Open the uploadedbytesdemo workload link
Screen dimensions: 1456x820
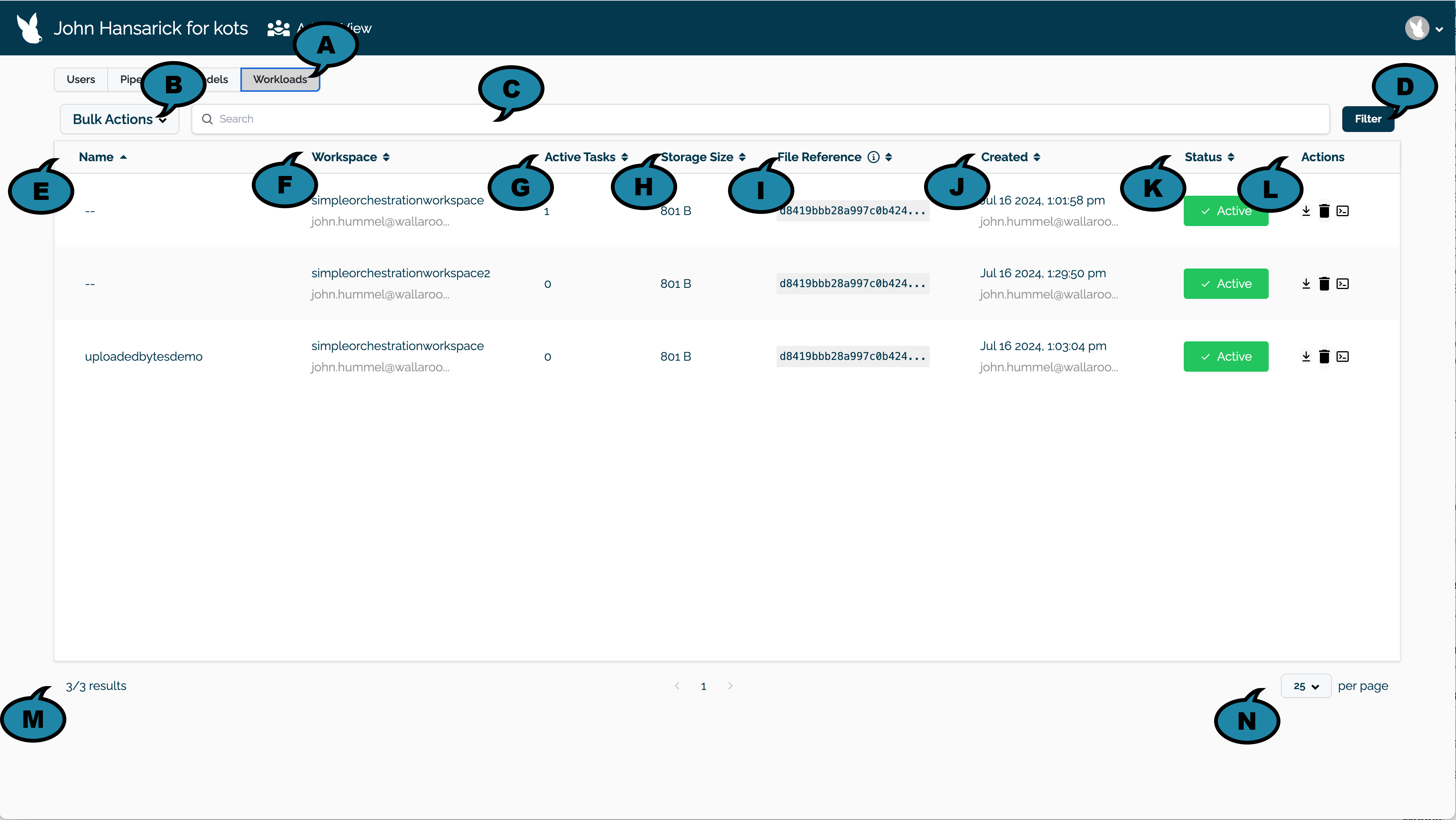(144, 357)
